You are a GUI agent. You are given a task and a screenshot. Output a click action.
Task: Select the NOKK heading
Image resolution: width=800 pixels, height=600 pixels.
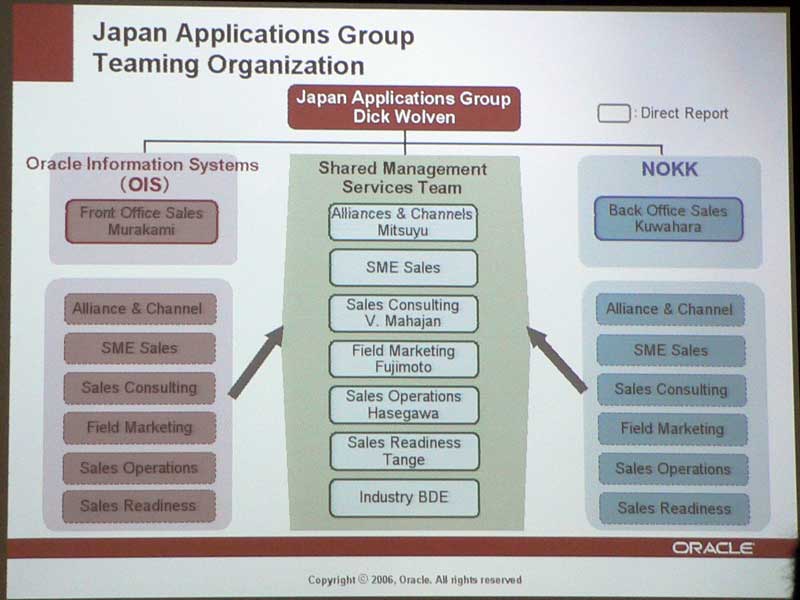669,169
